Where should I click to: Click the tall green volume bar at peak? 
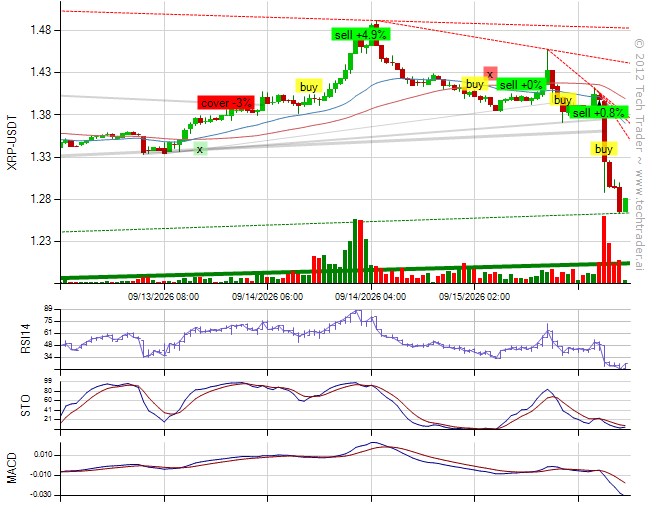tap(355, 251)
